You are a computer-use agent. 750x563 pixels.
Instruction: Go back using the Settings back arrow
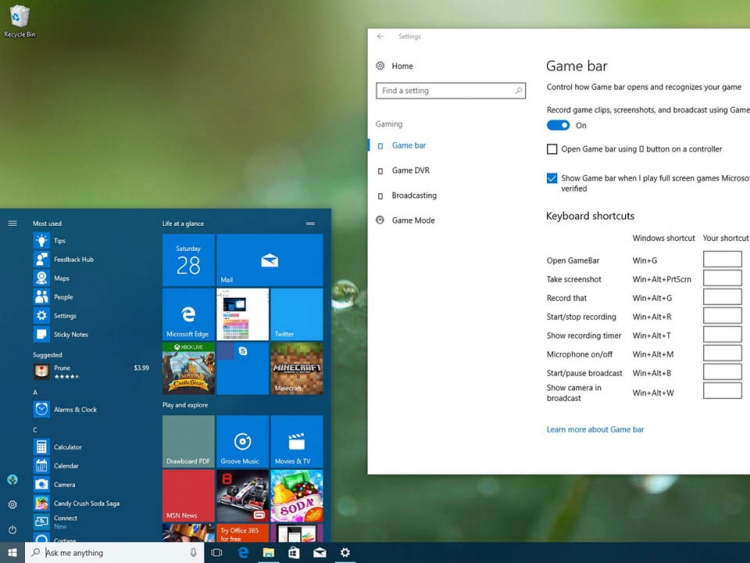[380, 36]
